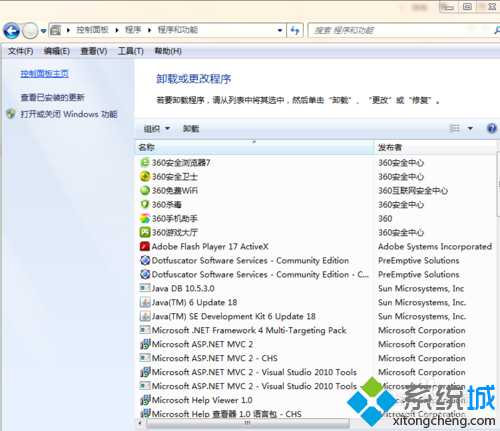This screenshot has width=500, height=431.
Task: Click the Microsoft Help Viewer 1.0 icon
Action: pyautogui.click(x=145, y=400)
